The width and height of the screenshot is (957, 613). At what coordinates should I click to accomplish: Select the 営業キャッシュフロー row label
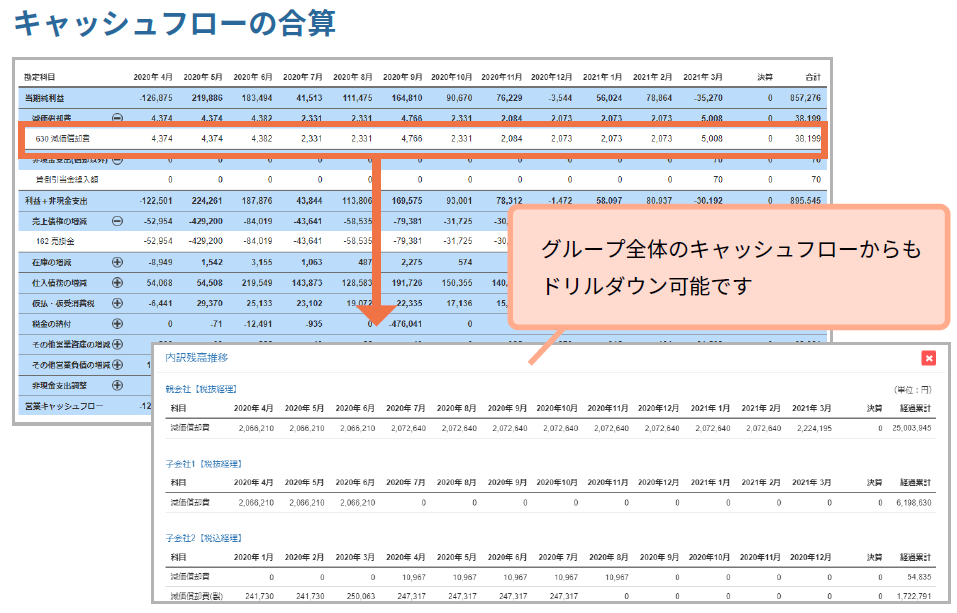(x=64, y=406)
